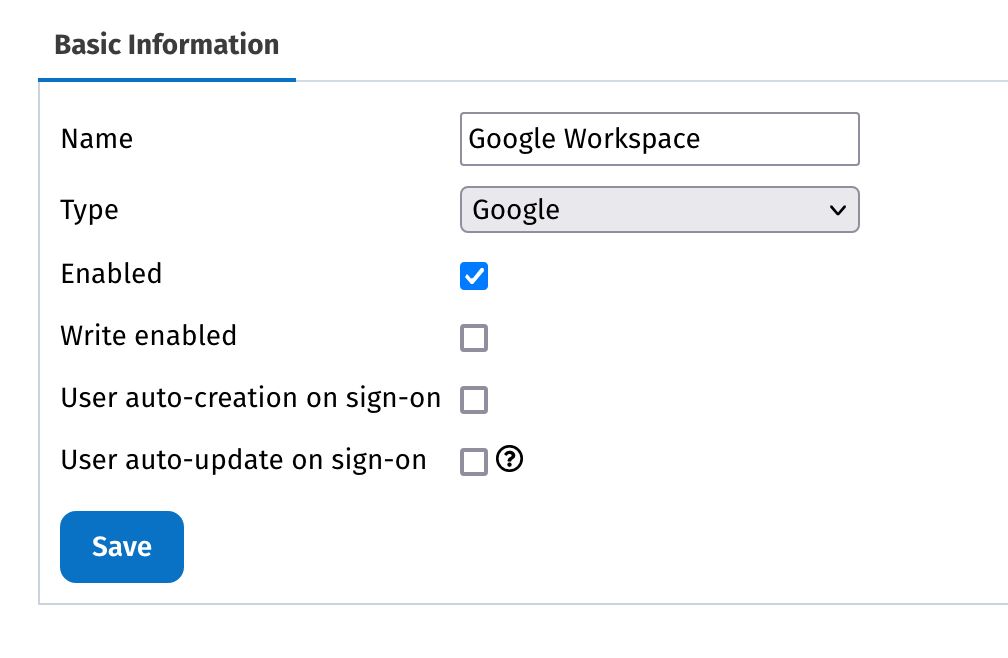Select the Type label text
Screen dimensions: 1008x658
click(x=89, y=210)
